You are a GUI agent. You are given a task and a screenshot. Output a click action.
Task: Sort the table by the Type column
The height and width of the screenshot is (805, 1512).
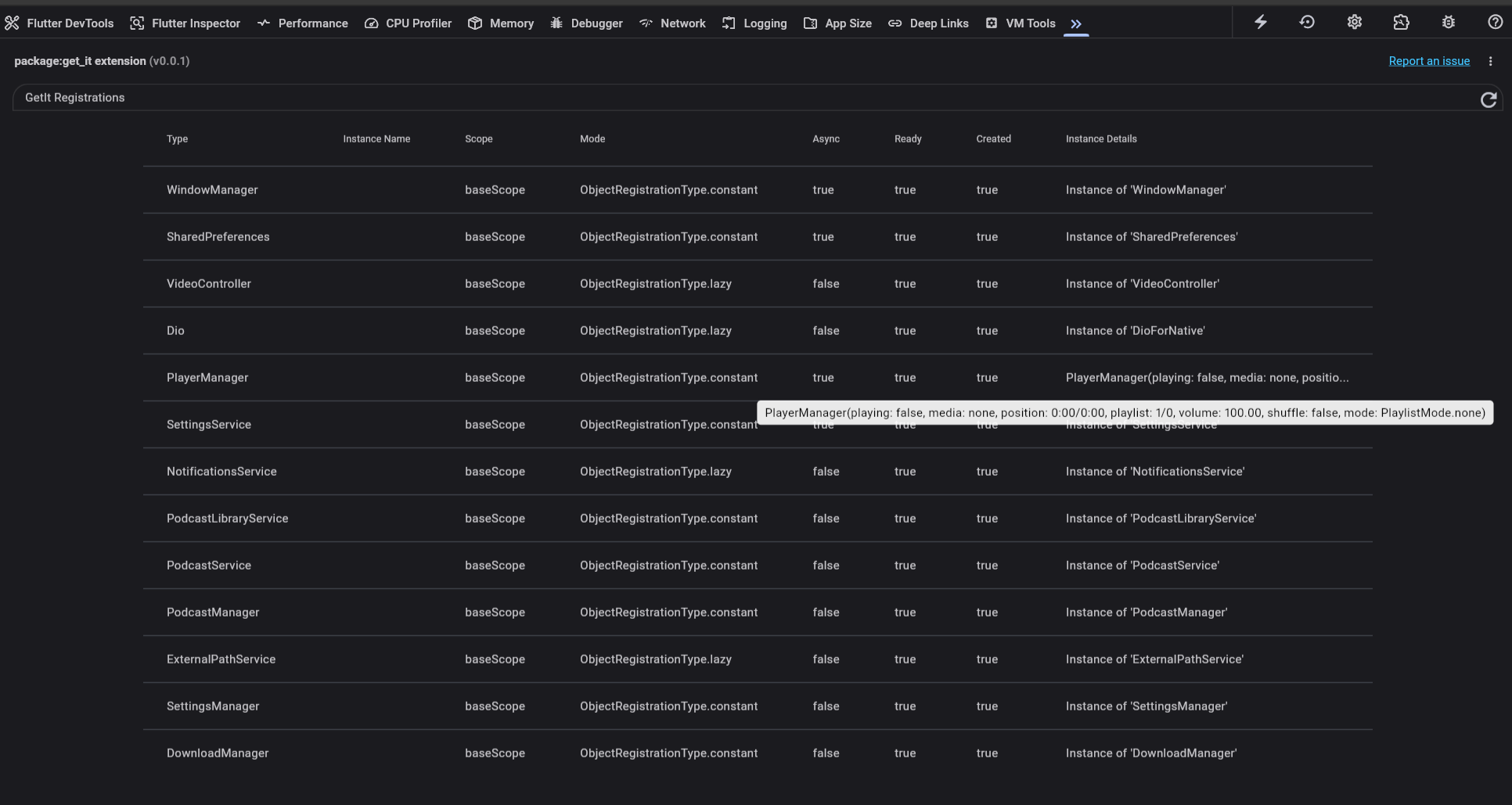click(177, 138)
